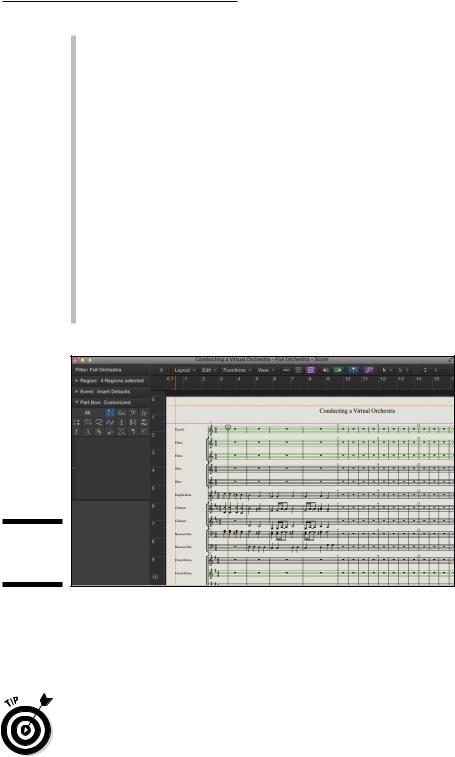This screenshot has height=757, width=455.
Task: Select the highlighted notes group in Part Box
Action: click(110, 413)
